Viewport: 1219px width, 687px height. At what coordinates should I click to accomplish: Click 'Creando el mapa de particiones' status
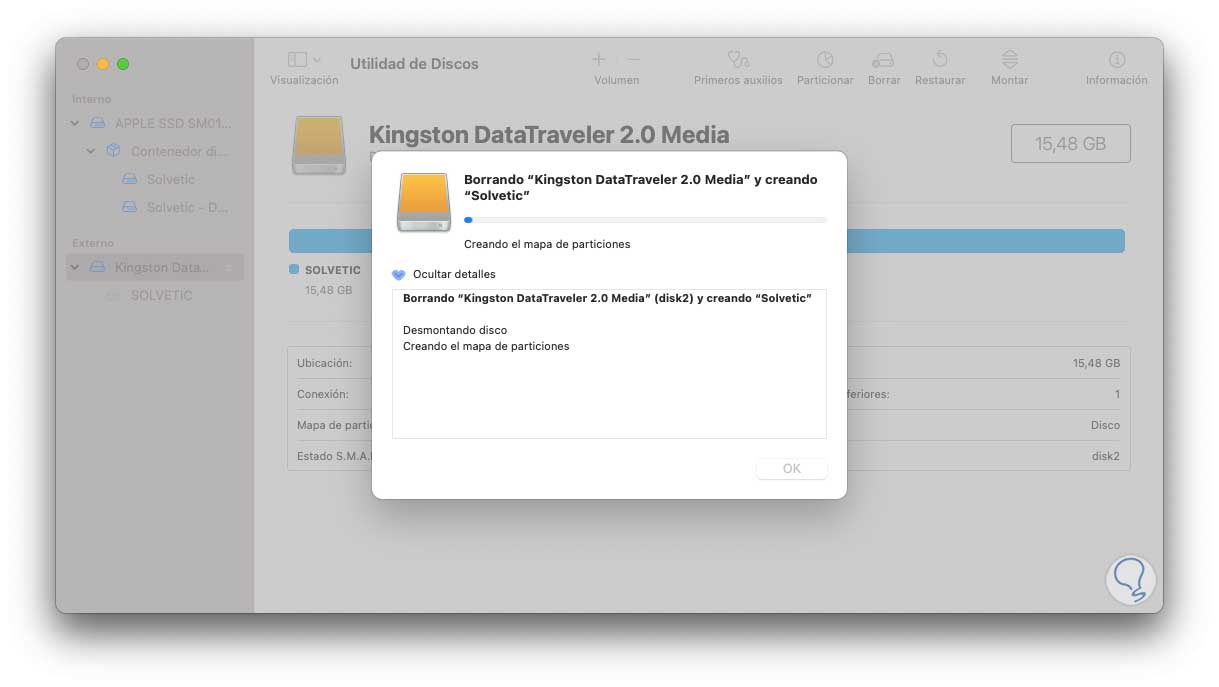547,244
